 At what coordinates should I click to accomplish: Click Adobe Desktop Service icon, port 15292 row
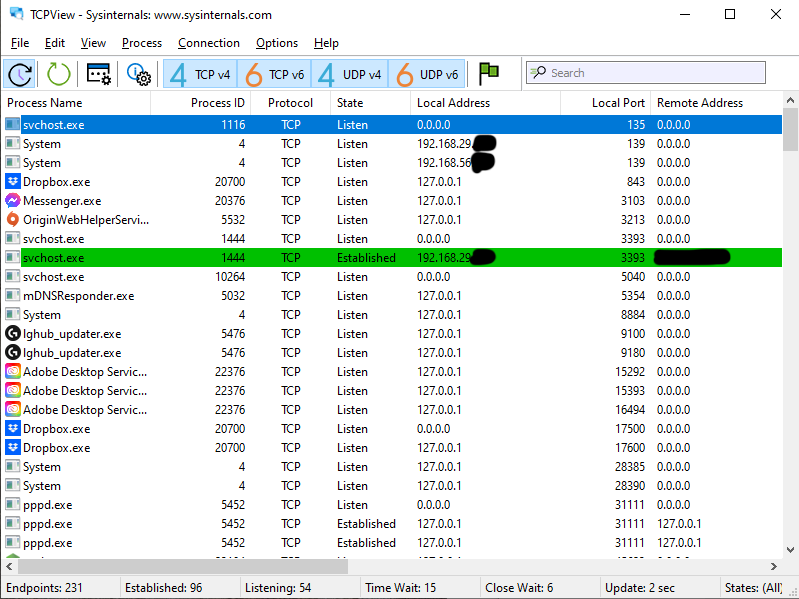(13, 371)
